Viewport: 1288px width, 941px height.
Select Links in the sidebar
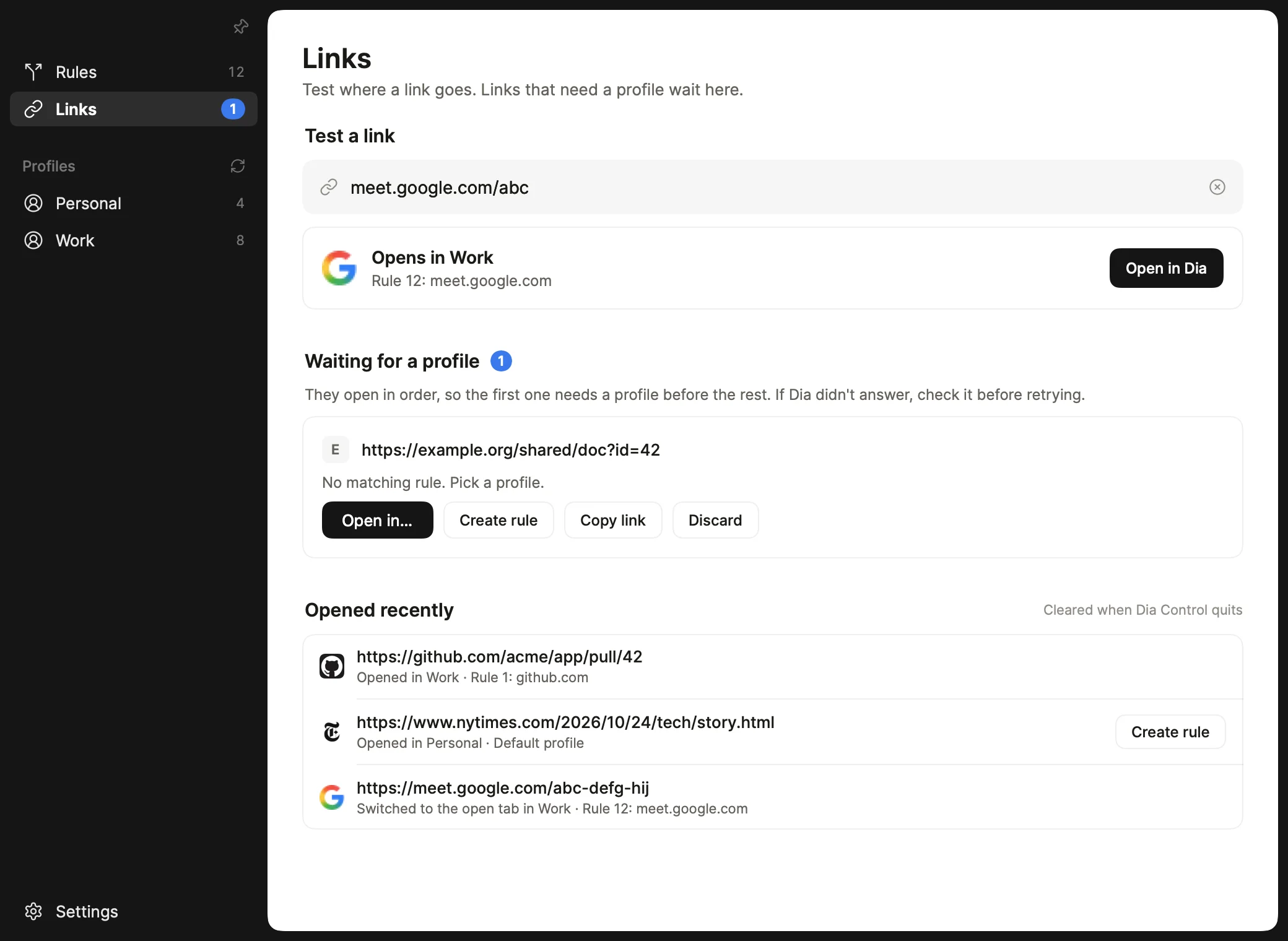click(134, 109)
